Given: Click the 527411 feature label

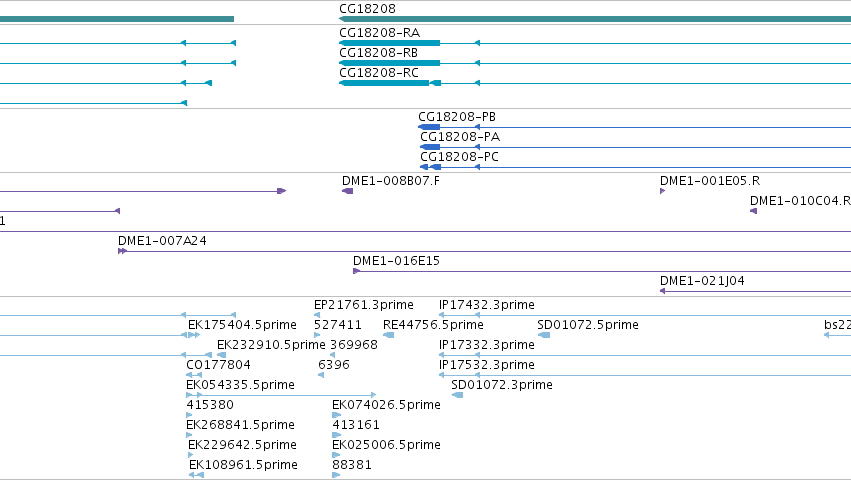Looking at the screenshot, I should click(338, 325).
